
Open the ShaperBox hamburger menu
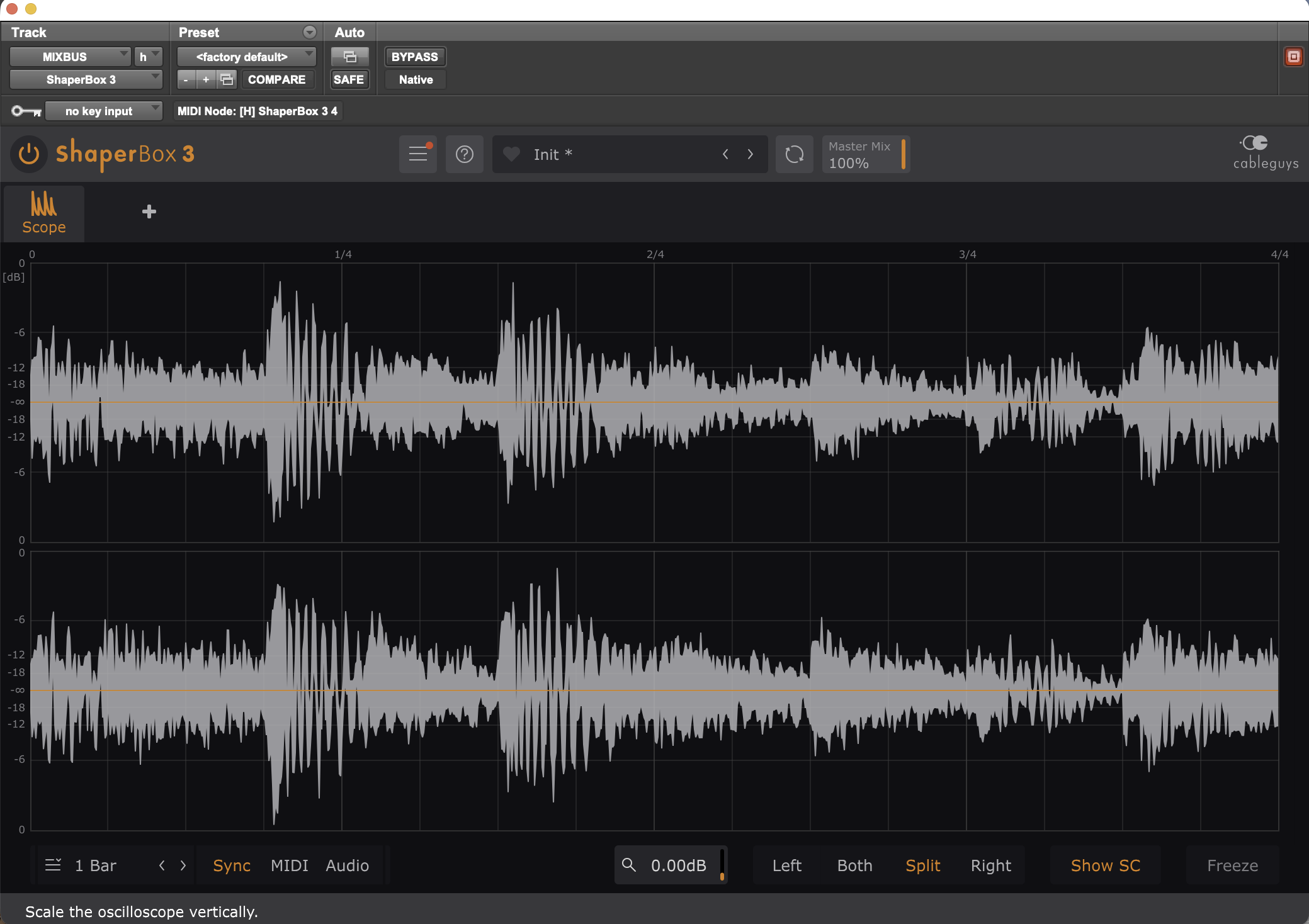(x=418, y=154)
